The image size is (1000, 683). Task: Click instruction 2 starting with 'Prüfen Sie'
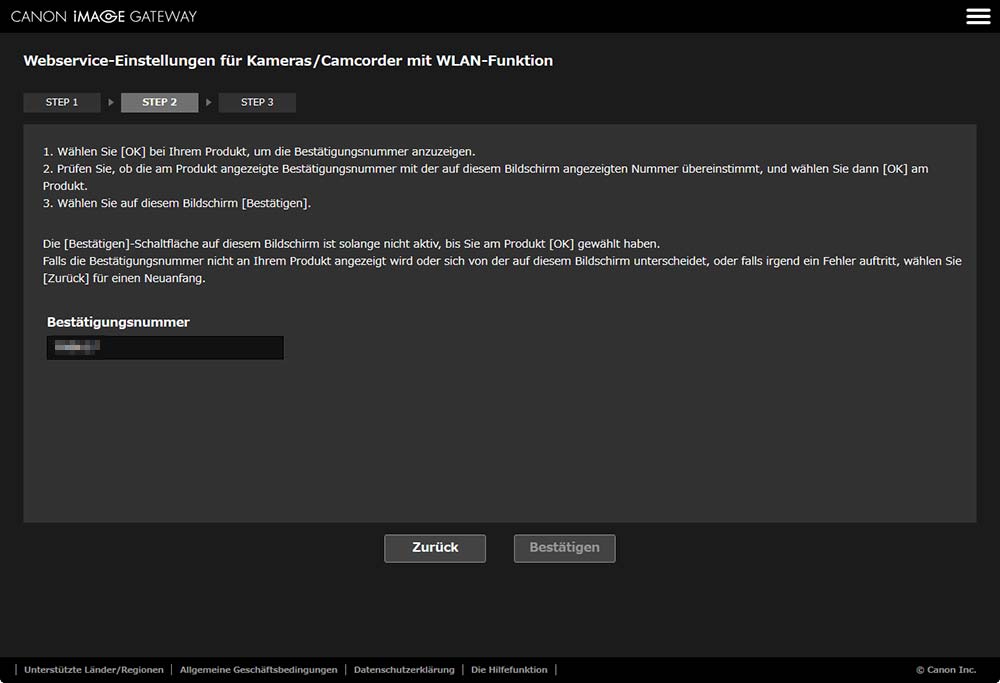pos(485,169)
